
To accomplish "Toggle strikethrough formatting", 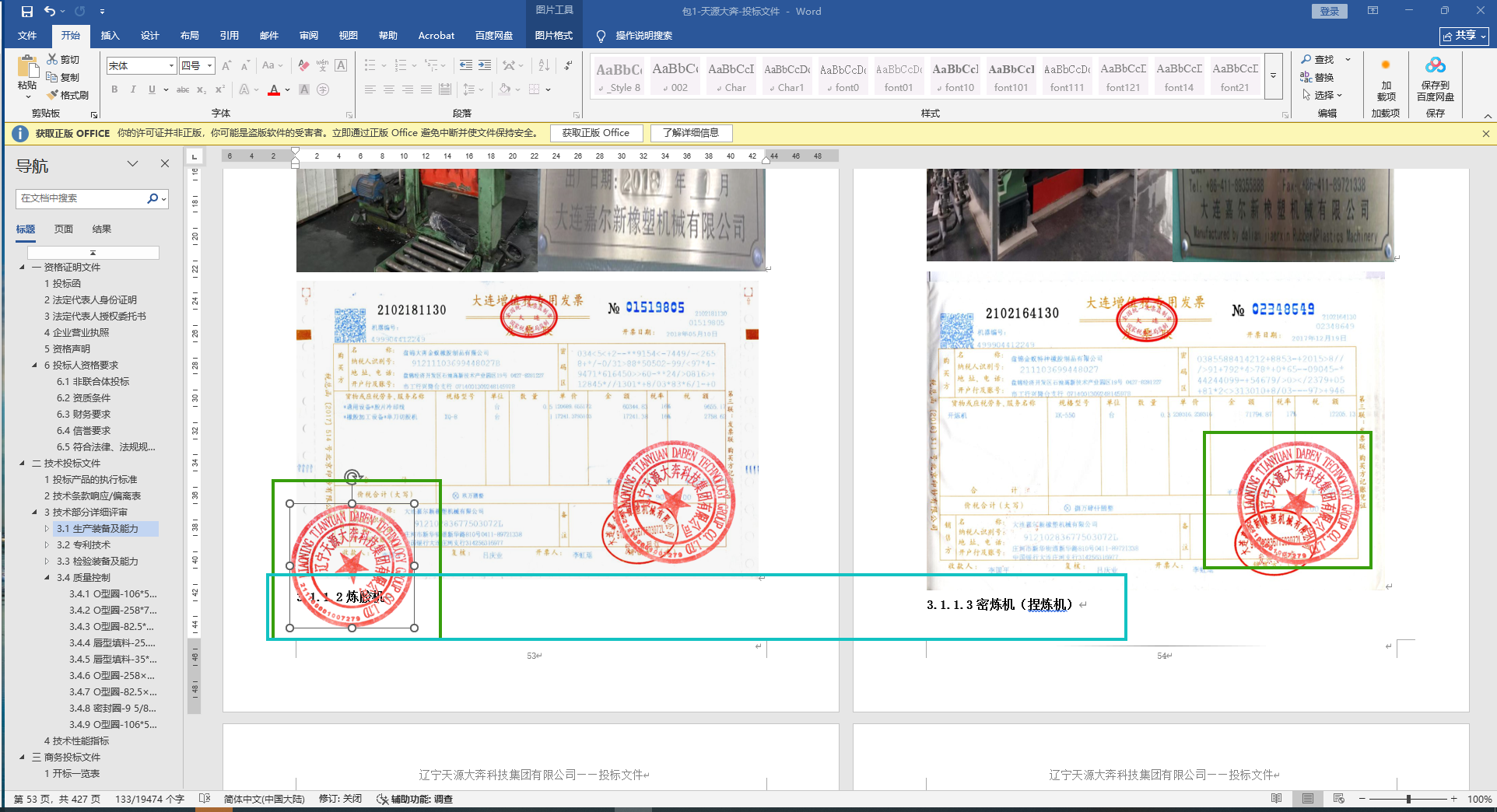I will click(x=183, y=89).
